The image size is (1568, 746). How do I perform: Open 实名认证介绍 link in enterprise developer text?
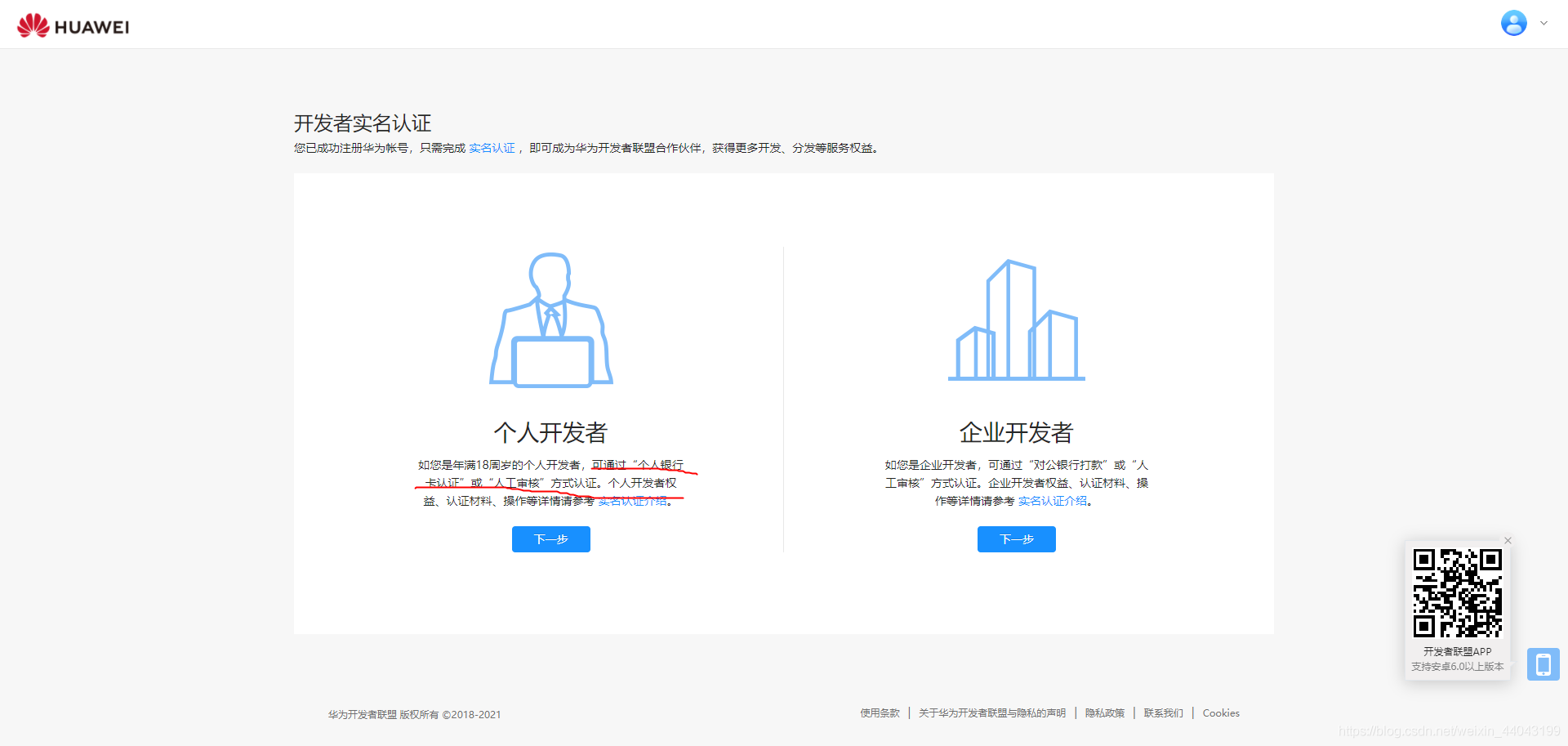[1053, 501]
